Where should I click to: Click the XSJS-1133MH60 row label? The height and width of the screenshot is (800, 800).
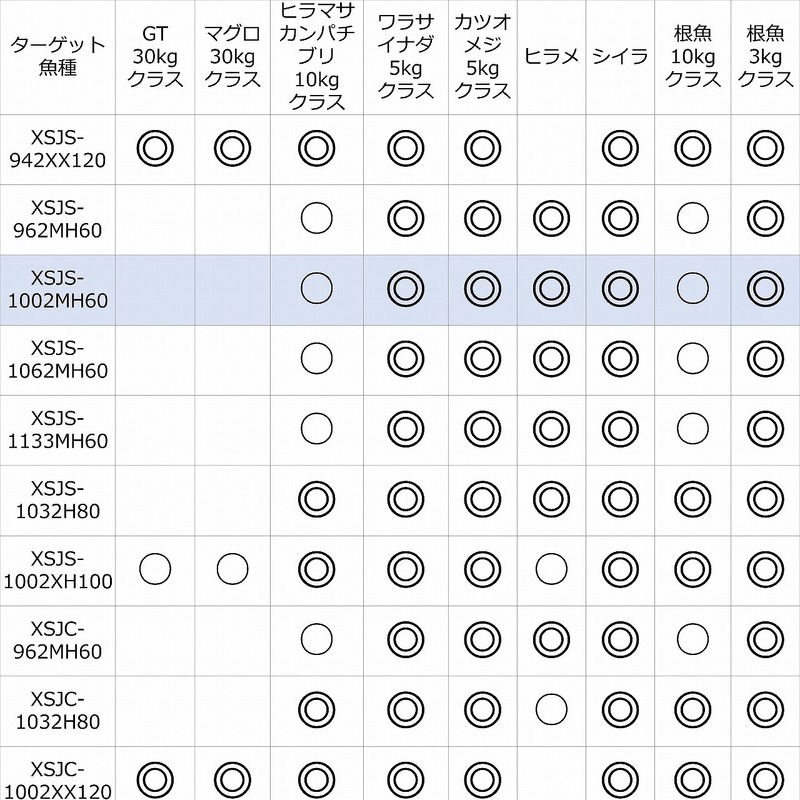[x=57, y=428]
